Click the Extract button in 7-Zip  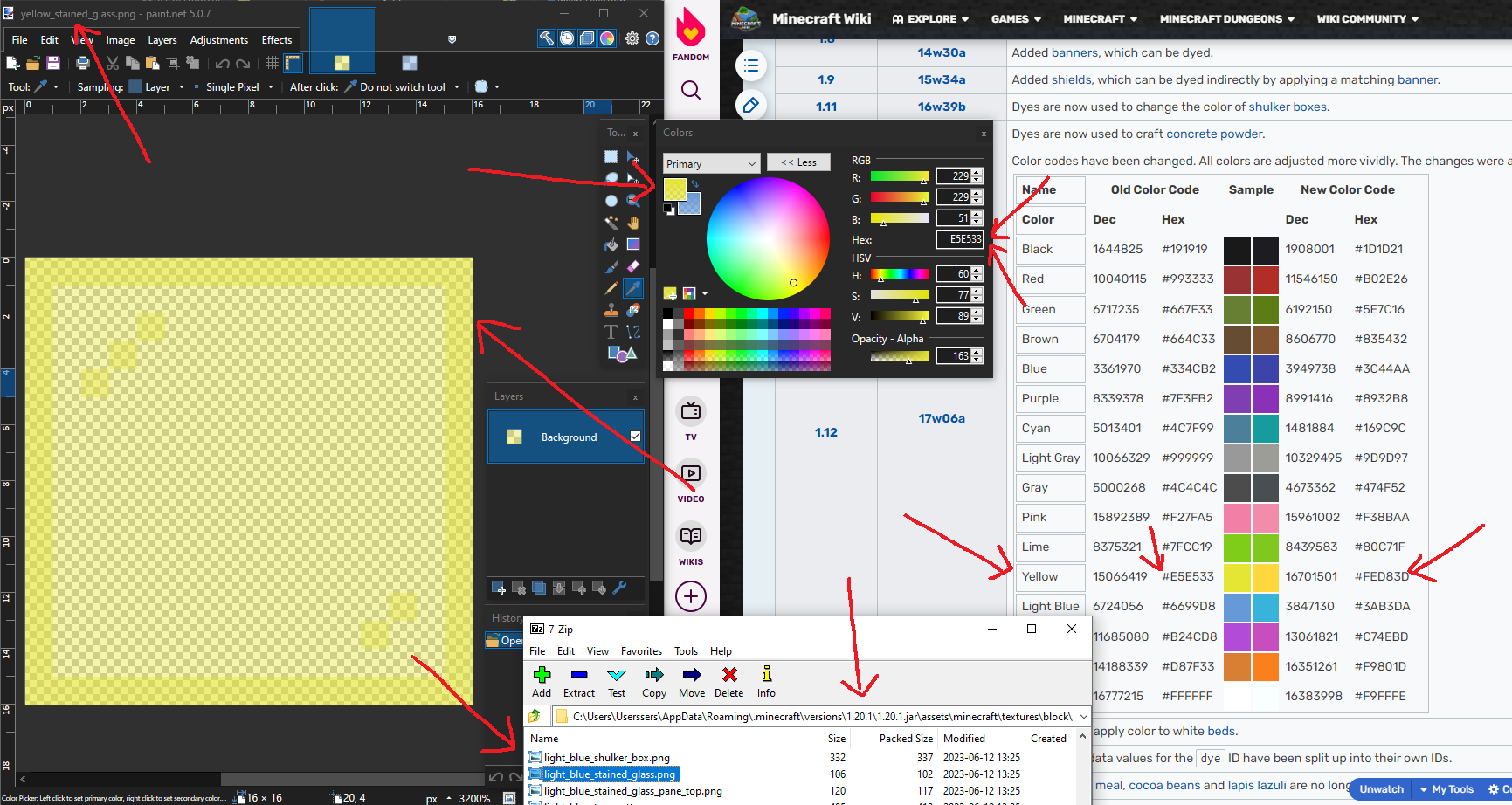pos(578,682)
